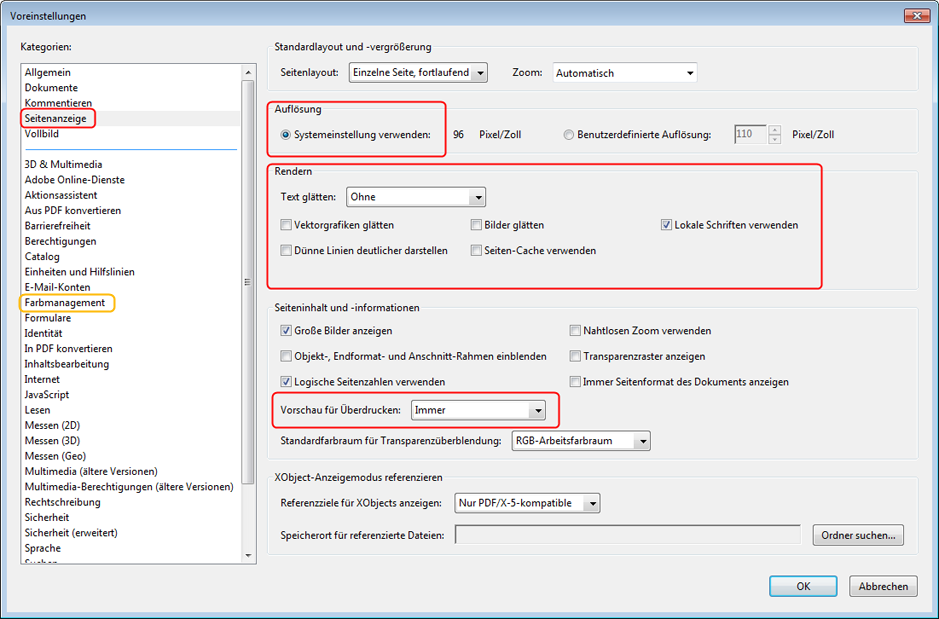Select the Allgemein category
Viewport: 939px width, 619px height.
pyautogui.click(x=47, y=72)
